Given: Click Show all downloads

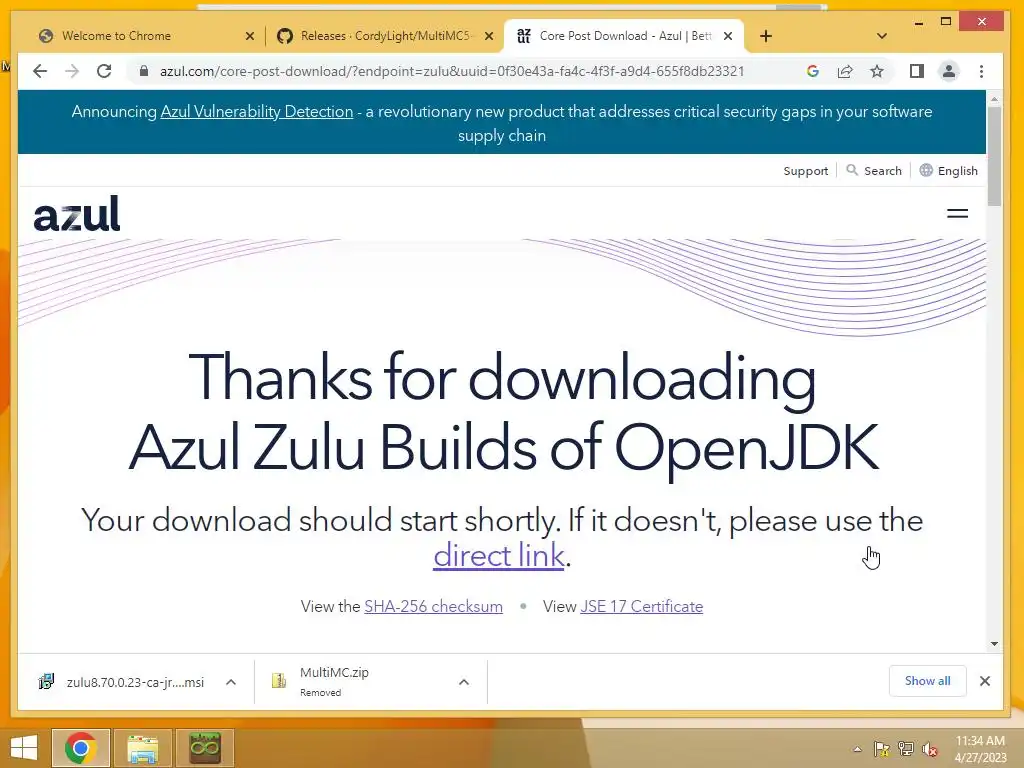Looking at the screenshot, I should pos(927,681).
